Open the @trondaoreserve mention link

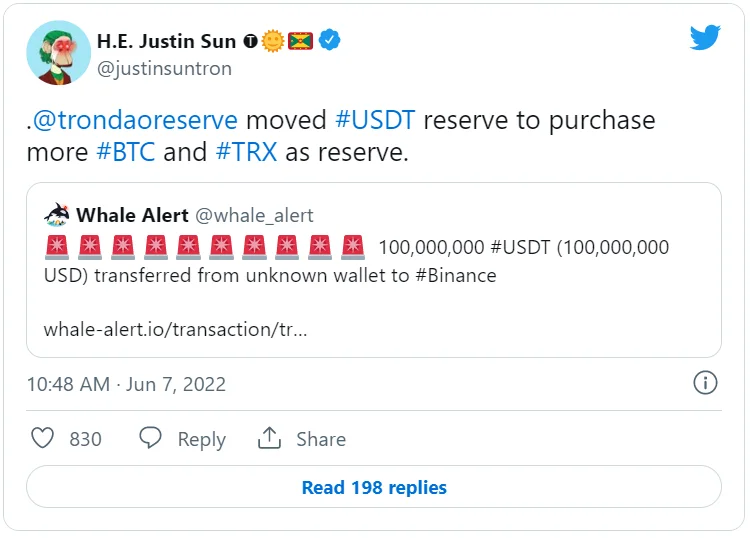point(136,121)
